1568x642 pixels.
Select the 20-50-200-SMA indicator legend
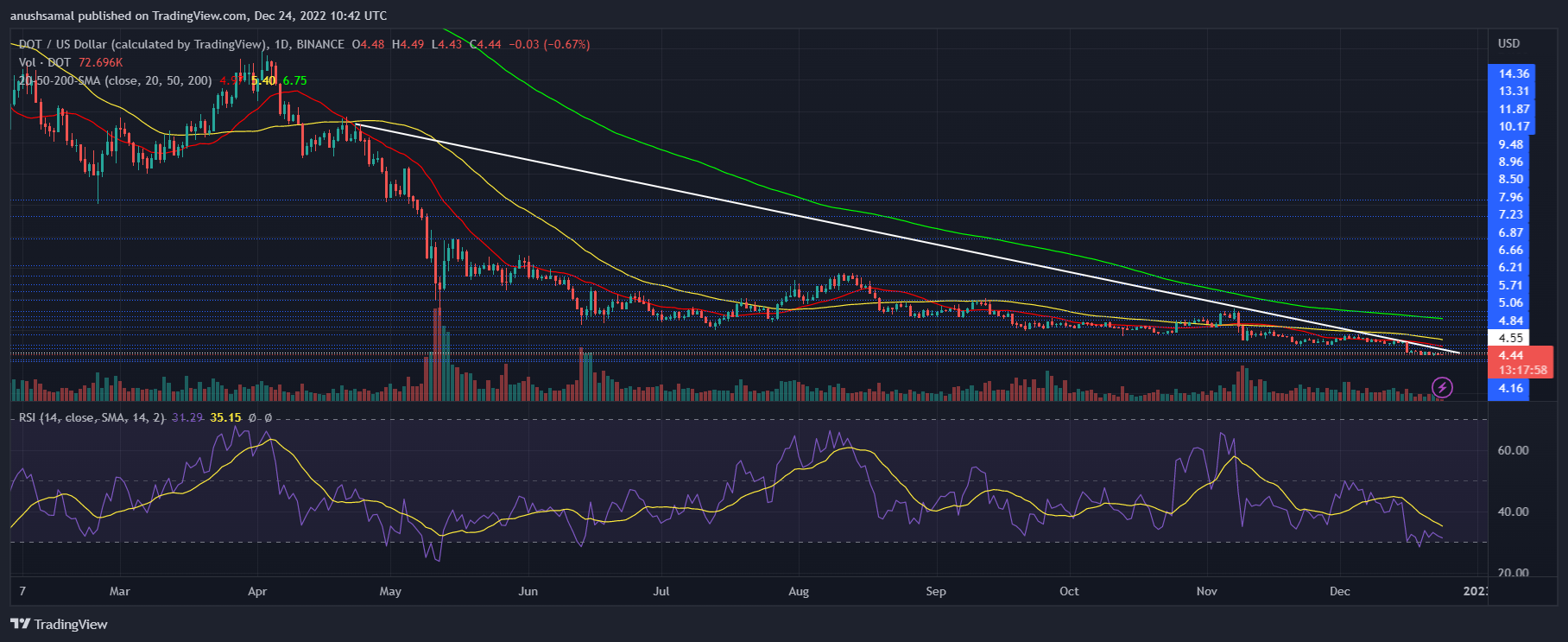(115, 80)
